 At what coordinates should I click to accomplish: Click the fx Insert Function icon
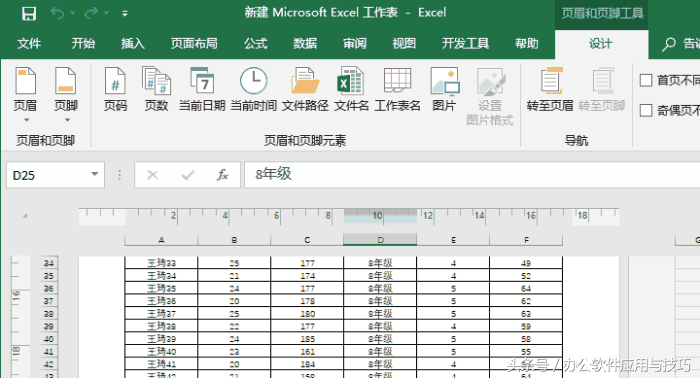[x=223, y=175]
